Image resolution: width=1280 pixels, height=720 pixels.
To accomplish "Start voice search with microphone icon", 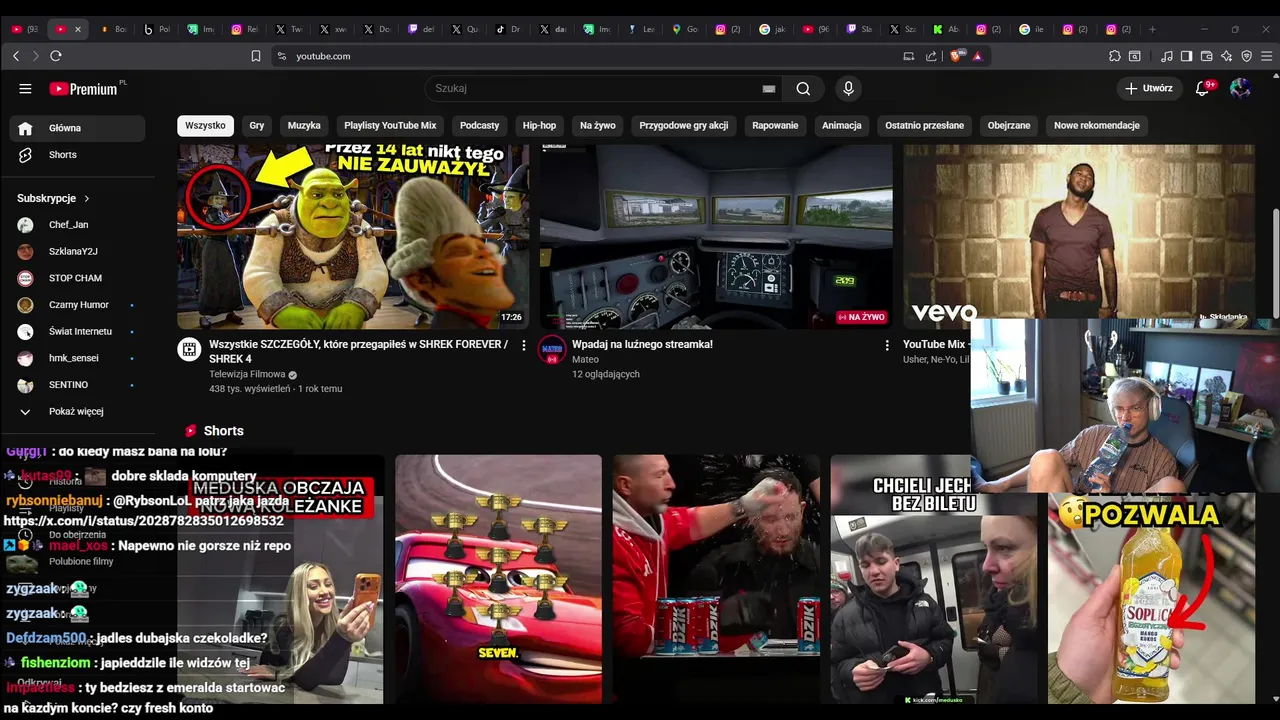I will pos(848,88).
